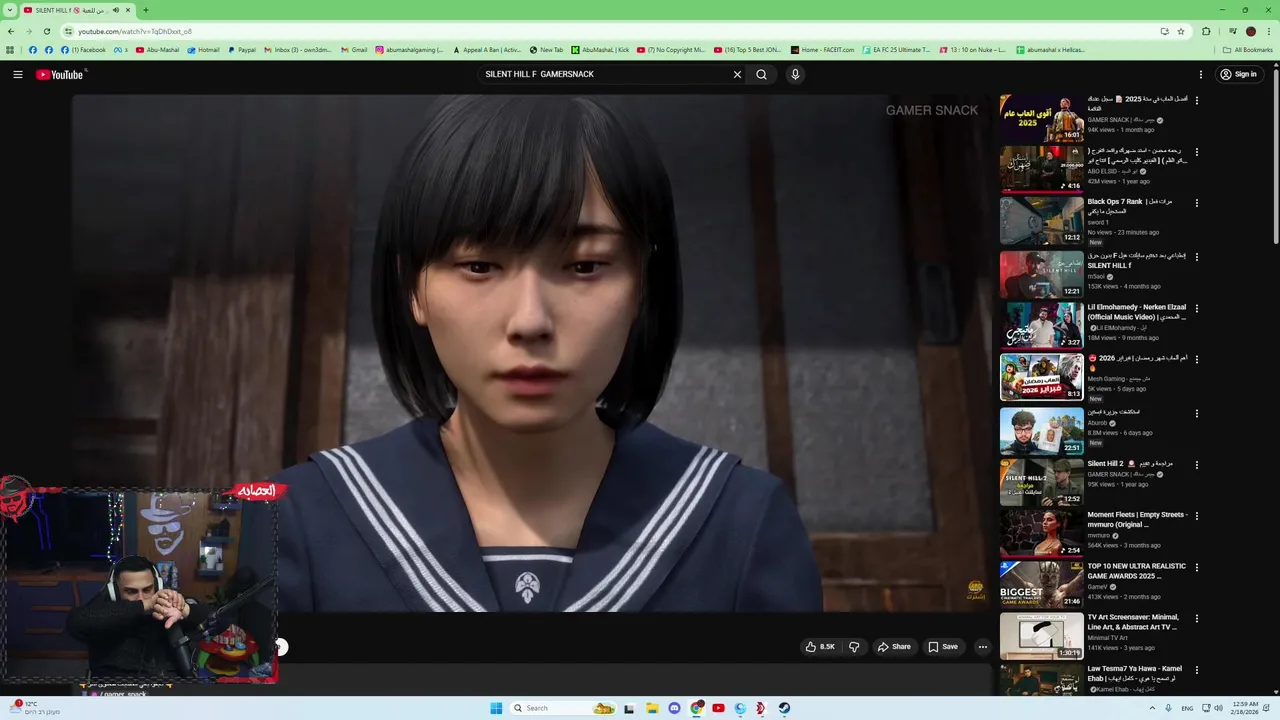The width and height of the screenshot is (1280, 720).
Task: Click the main video player frame
Action: click(x=530, y=353)
